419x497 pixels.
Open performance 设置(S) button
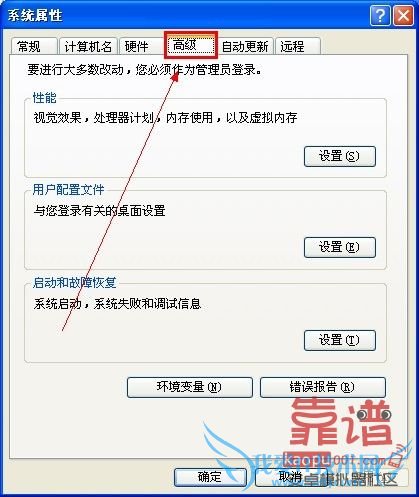340,156
